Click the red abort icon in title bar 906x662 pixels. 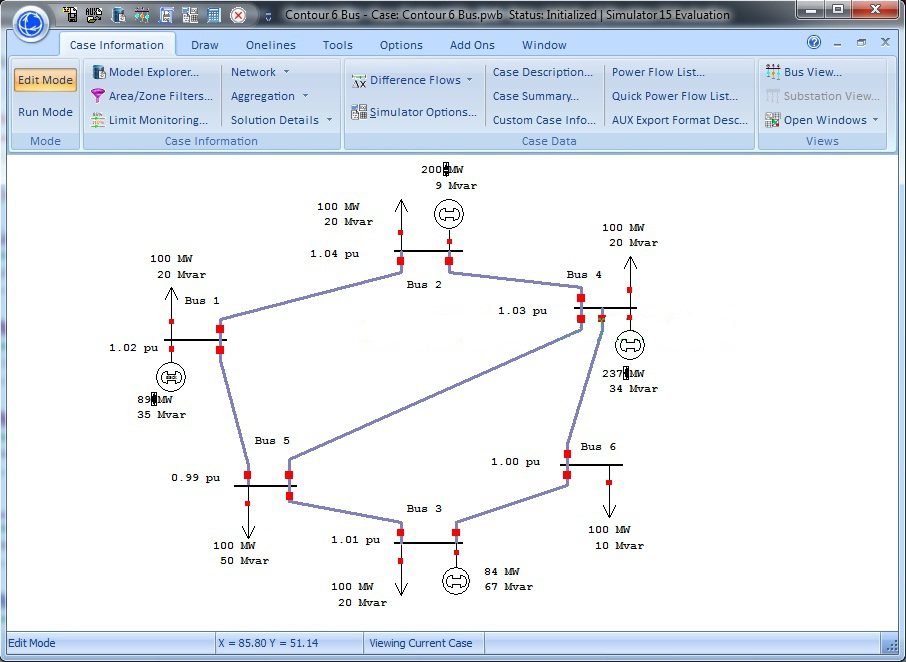(x=238, y=15)
